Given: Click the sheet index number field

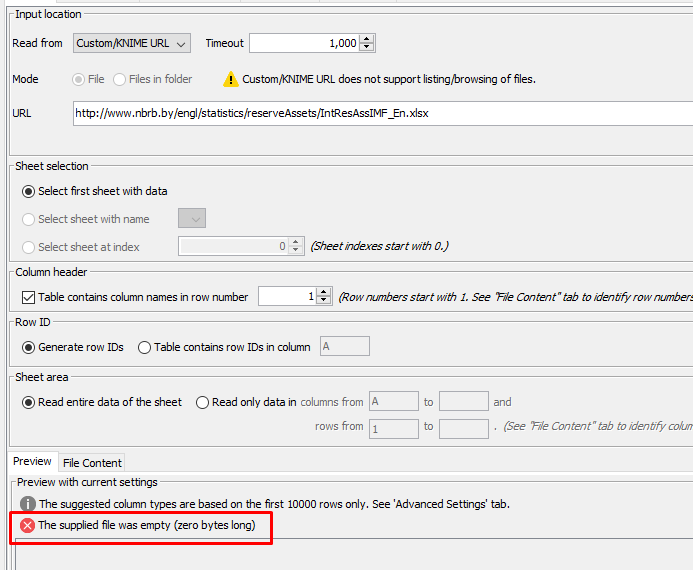Looking at the screenshot, I should coord(233,246).
